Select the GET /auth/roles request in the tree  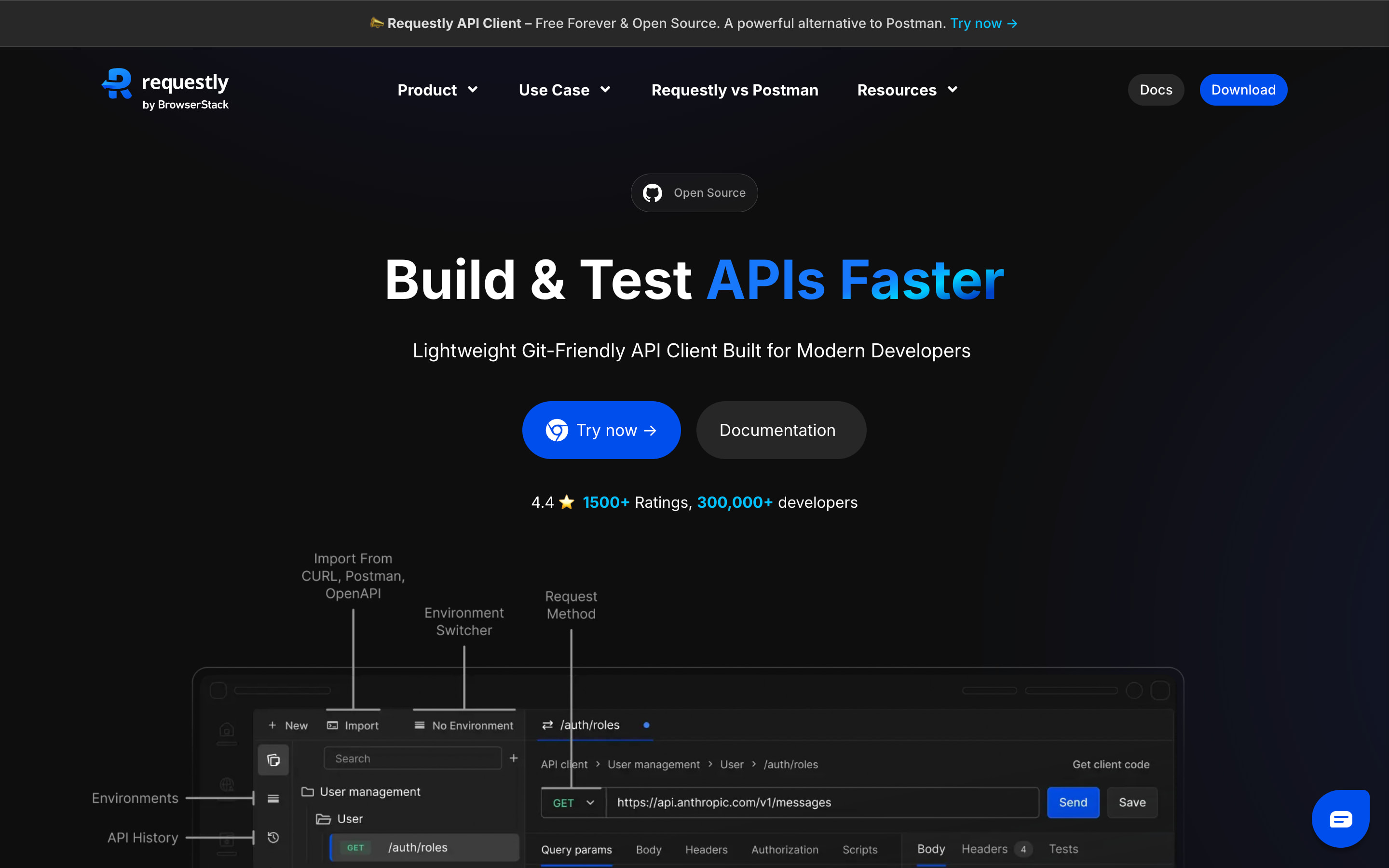click(425, 847)
